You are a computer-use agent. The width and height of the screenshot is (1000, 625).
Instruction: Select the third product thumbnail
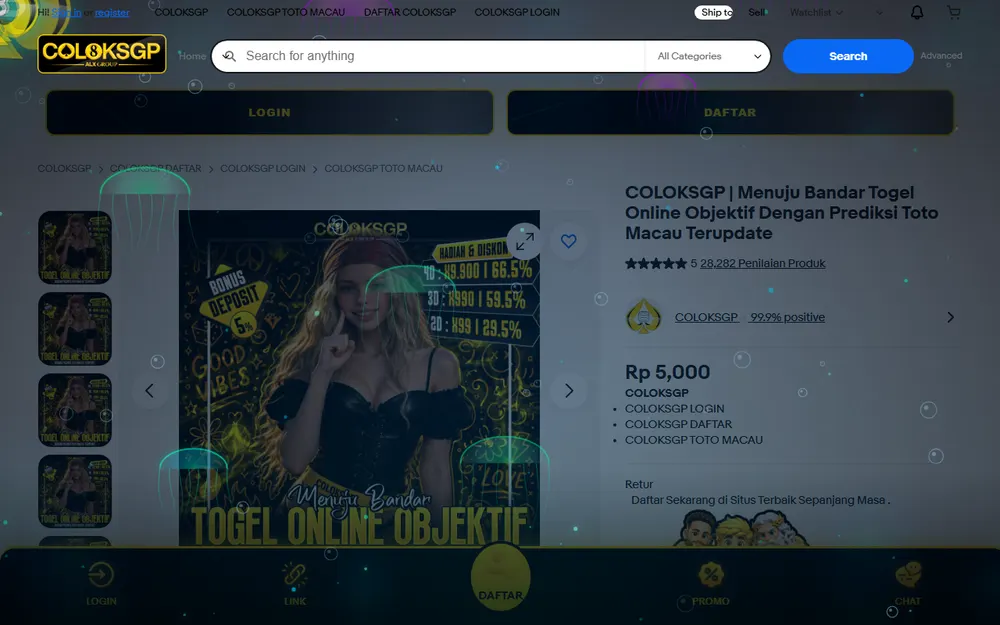[75, 410]
